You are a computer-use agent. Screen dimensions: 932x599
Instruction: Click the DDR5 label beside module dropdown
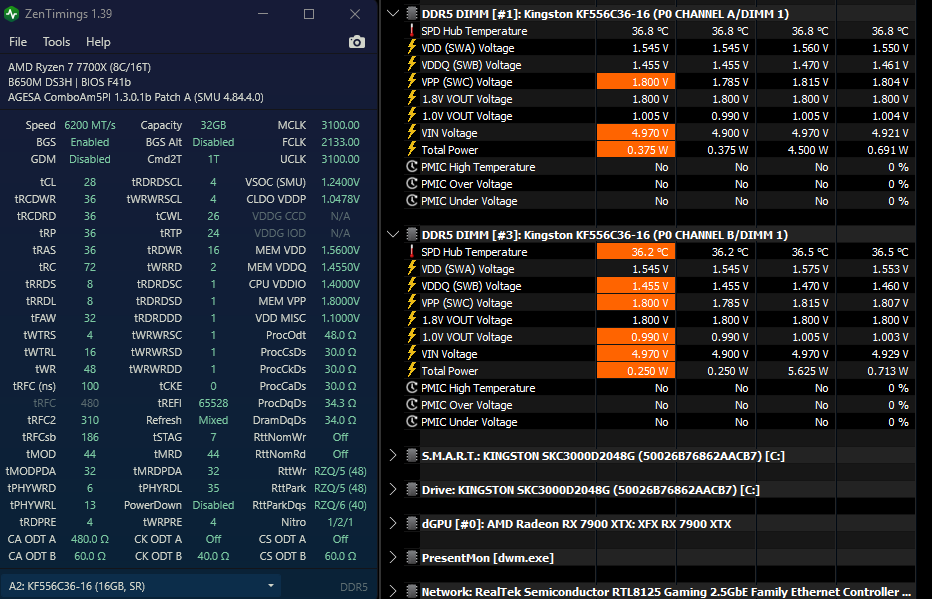pyautogui.click(x=354, y=587)
